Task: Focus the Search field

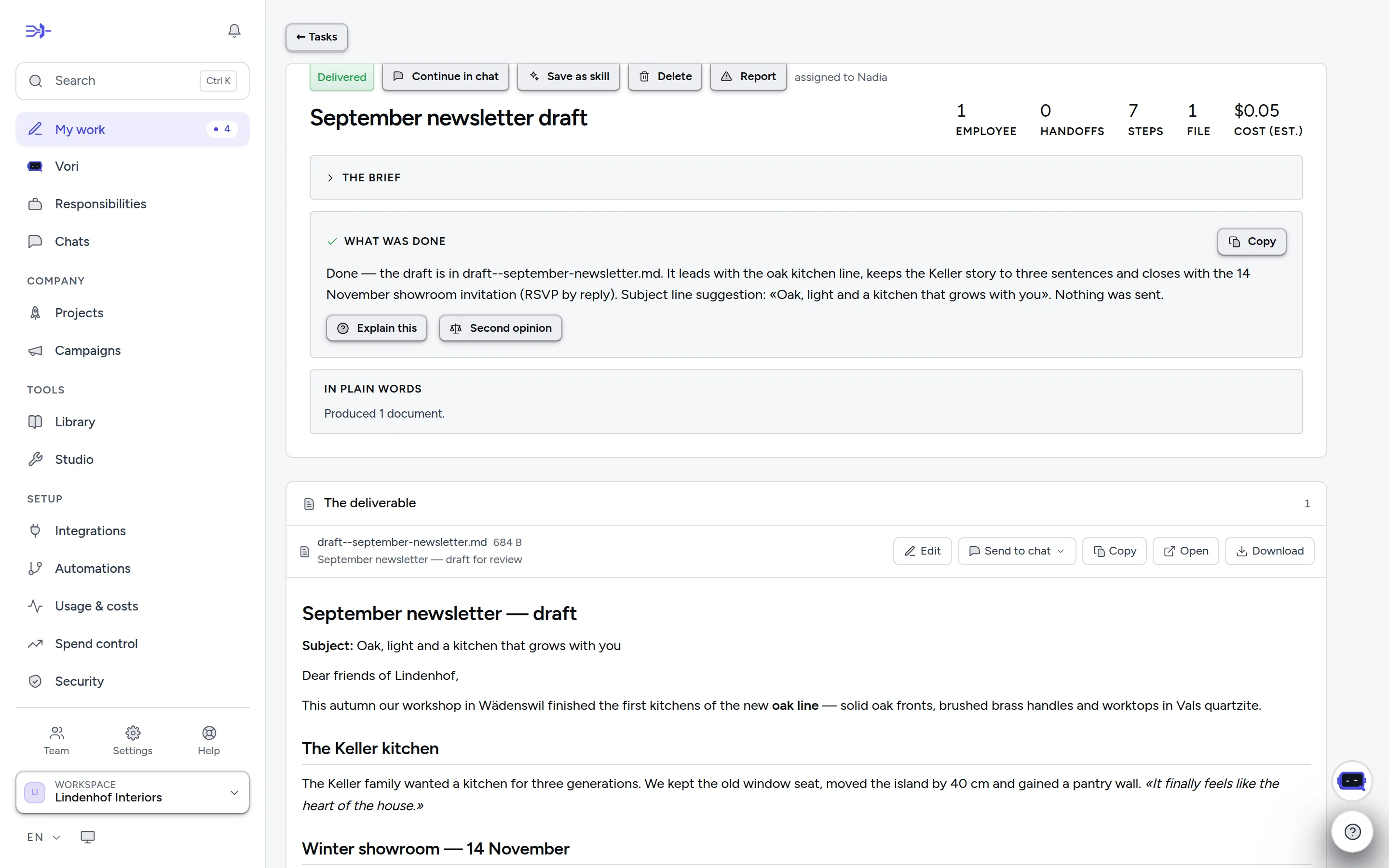Action: [x=133, y=81]
